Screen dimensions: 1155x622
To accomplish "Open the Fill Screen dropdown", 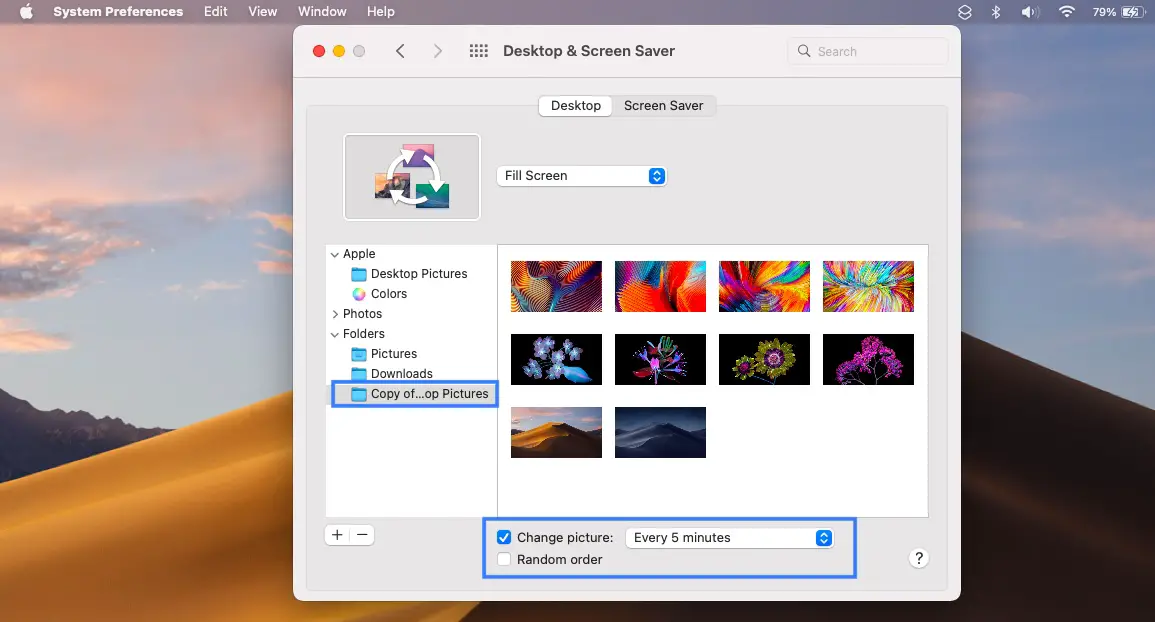I will (x=581, y=176).
